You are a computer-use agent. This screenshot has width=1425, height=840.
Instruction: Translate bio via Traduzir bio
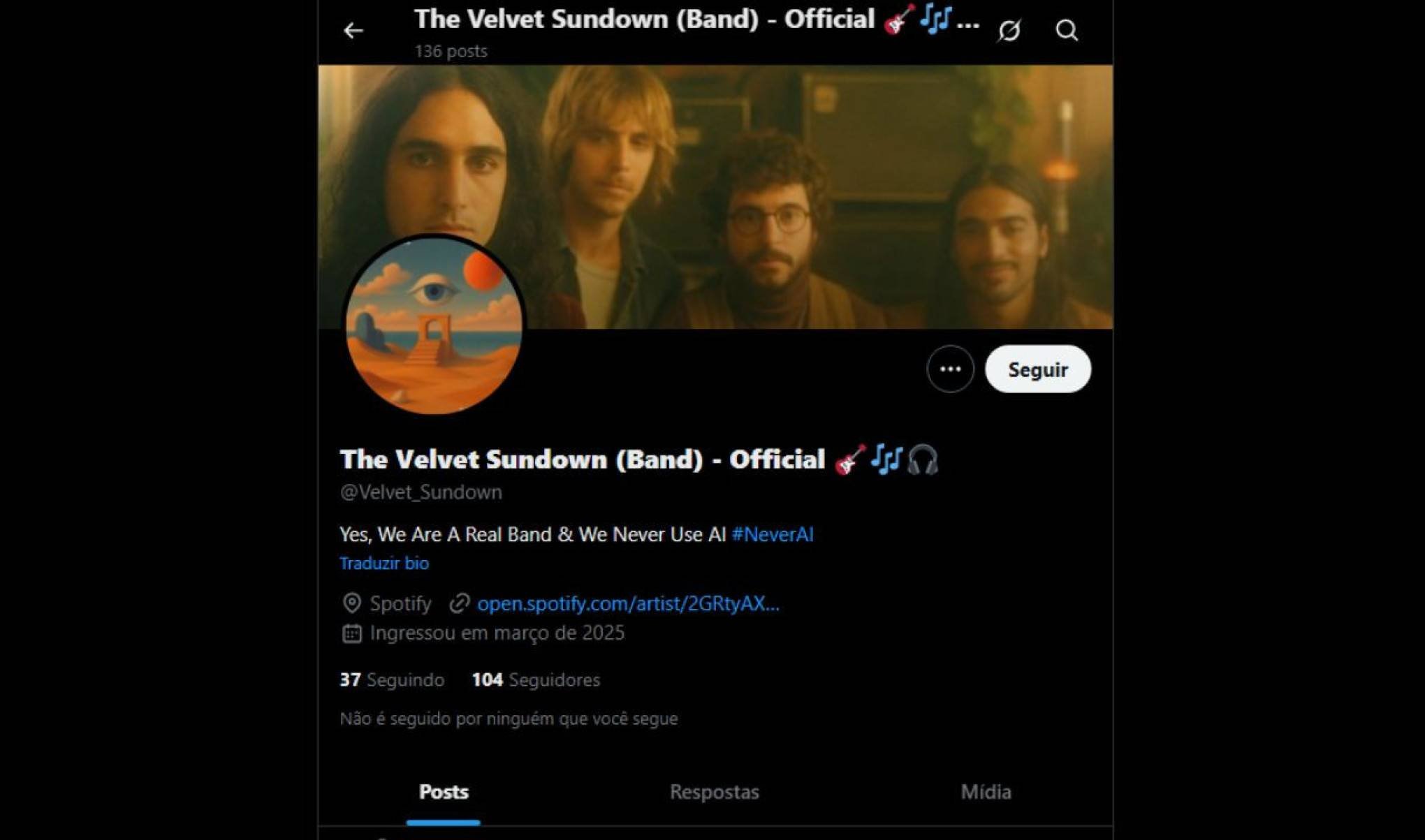coord(384,563)
